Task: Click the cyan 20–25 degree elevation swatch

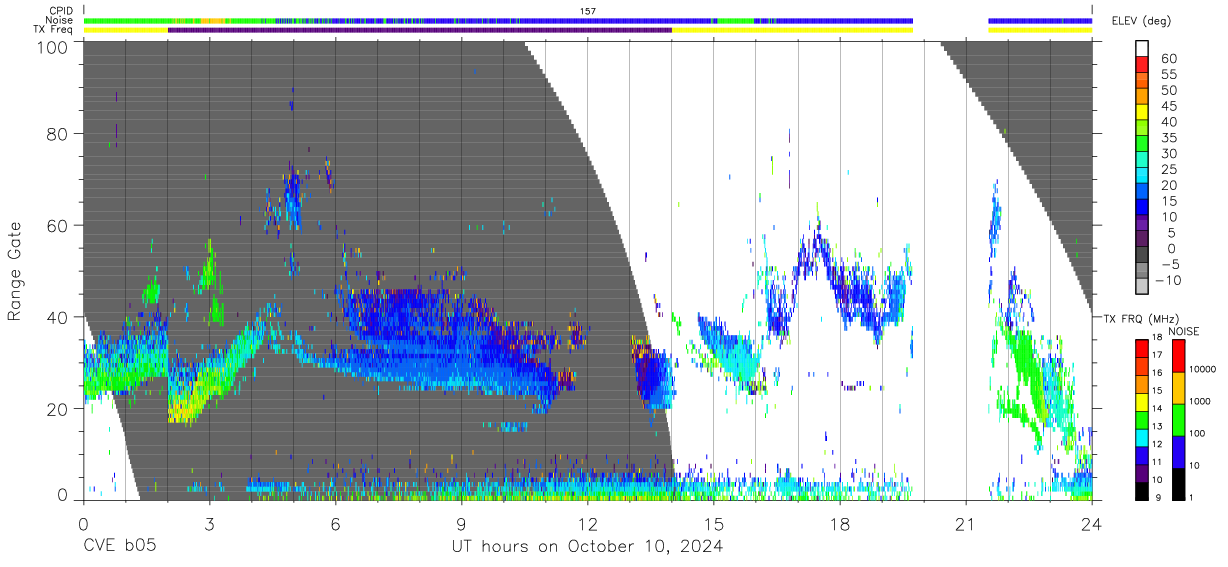Action: point(1142,175)
